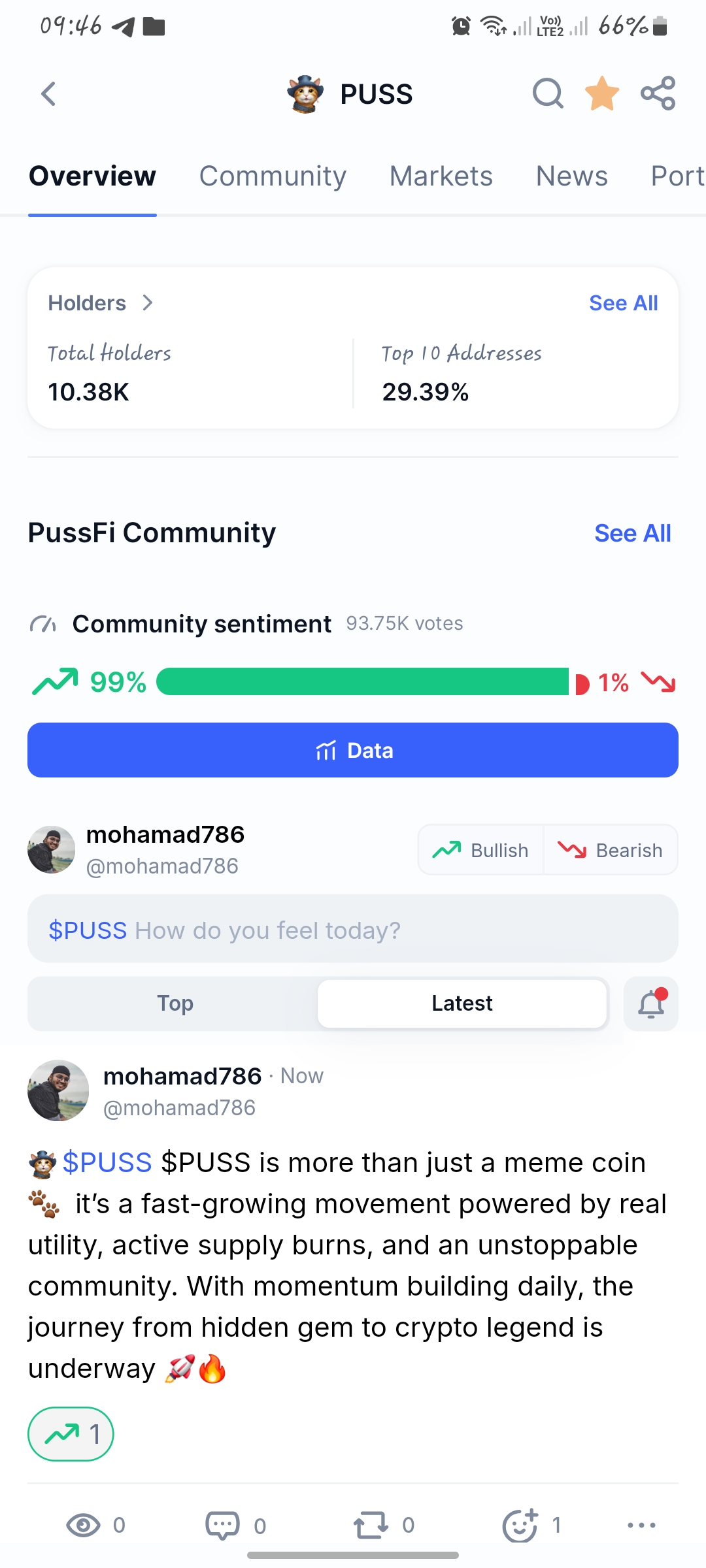Tap See All for PussFi Community
Screen dimensions: 706x1568
[x=633, y=533]
